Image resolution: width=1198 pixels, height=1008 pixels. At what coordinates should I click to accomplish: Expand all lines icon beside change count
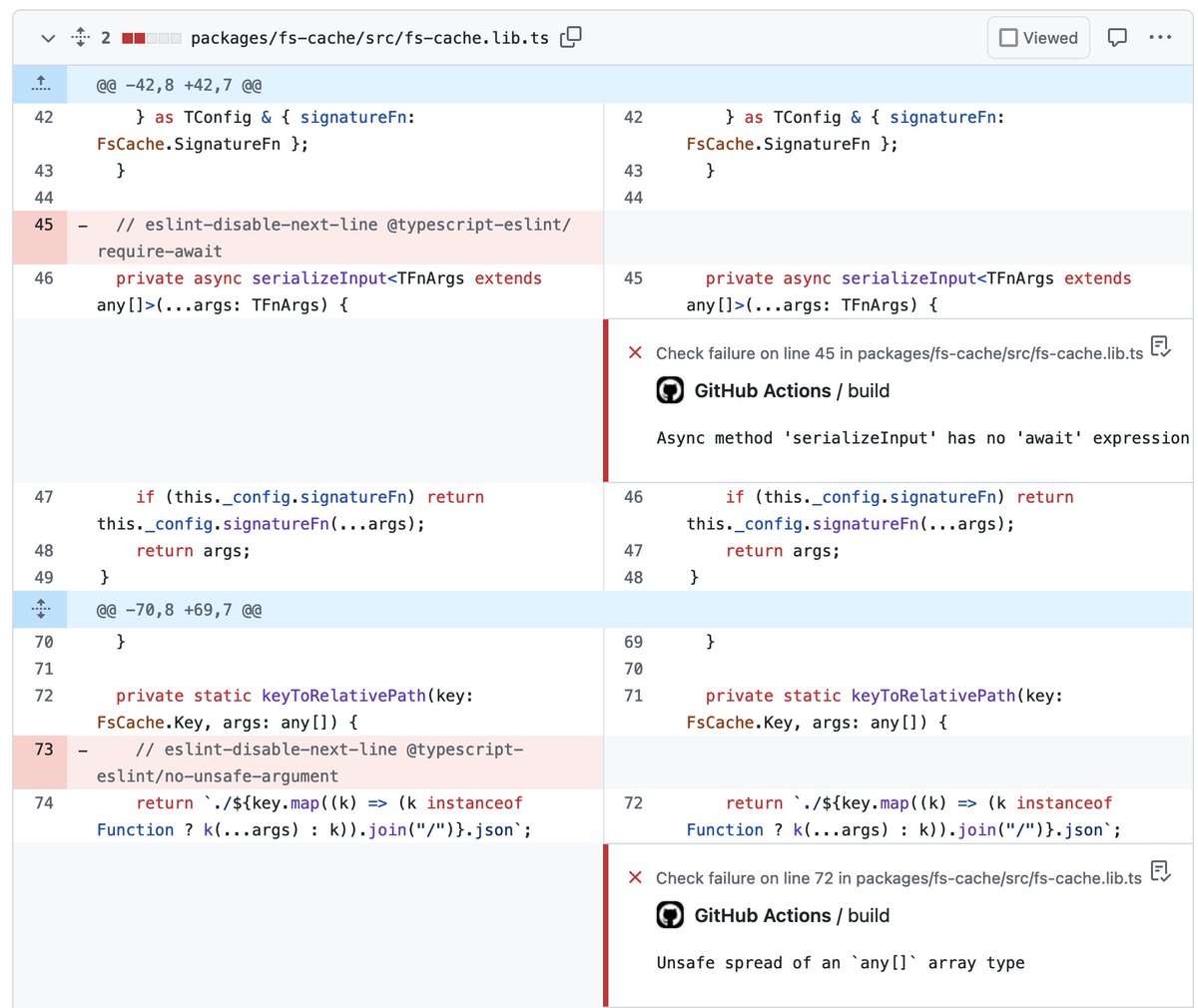pos(81,38)
